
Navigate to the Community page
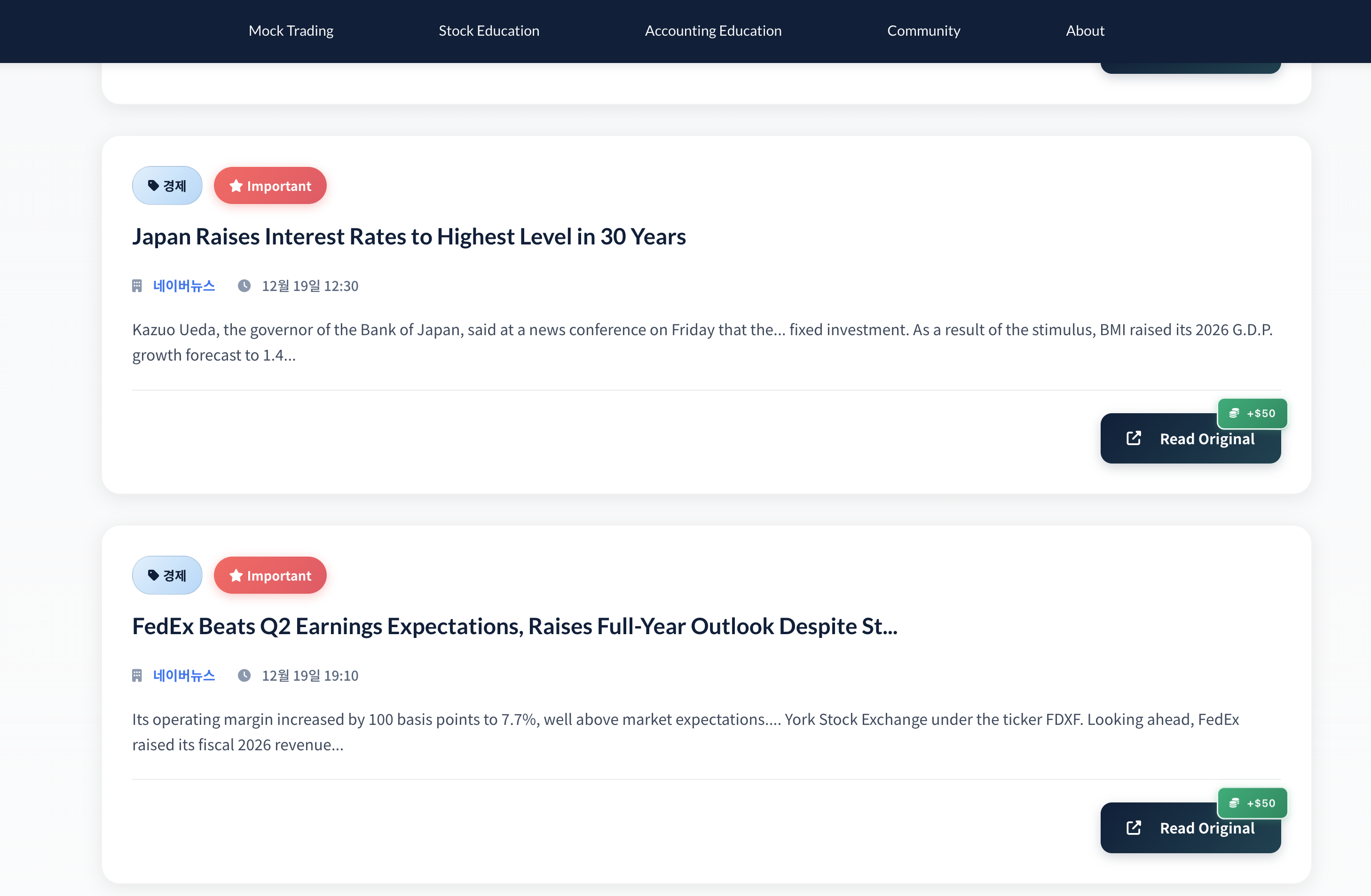[923, 31]
